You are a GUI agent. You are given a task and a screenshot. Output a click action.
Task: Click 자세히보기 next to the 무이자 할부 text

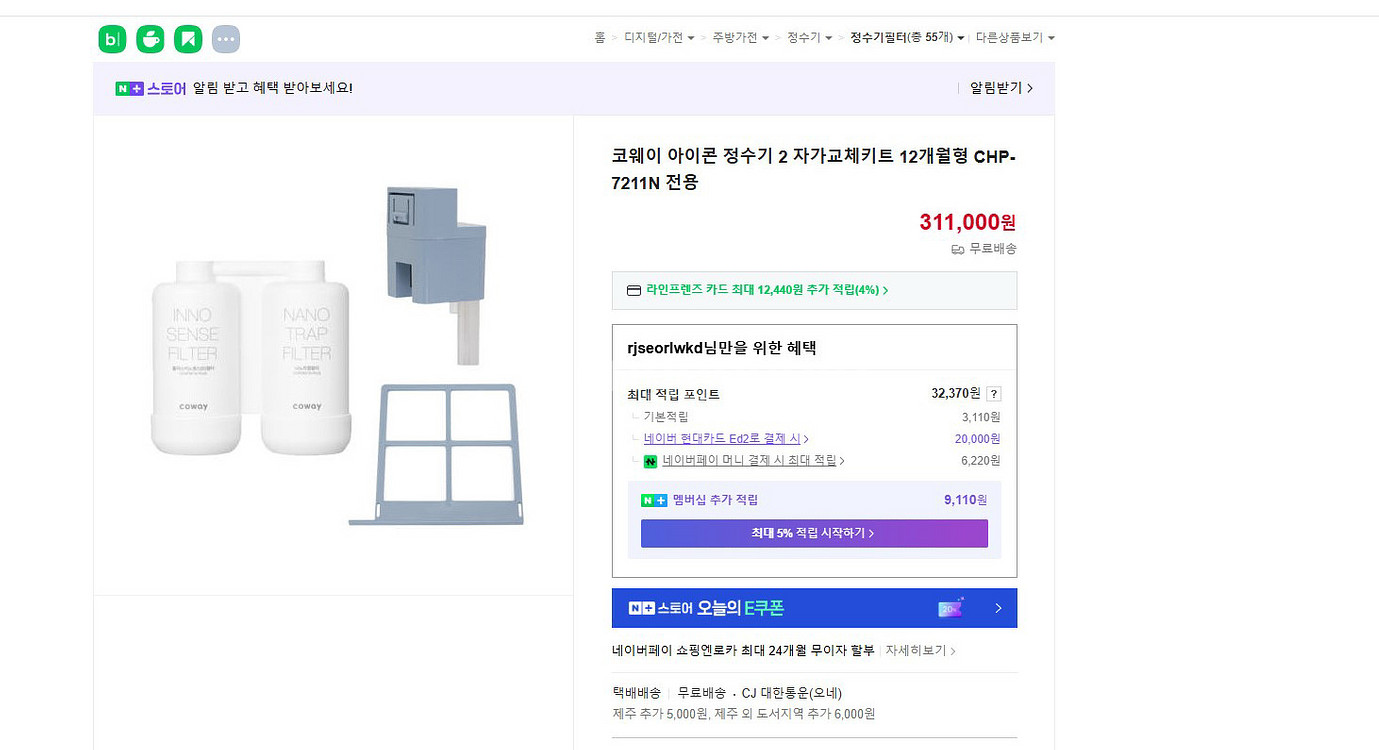click(920, 651)
